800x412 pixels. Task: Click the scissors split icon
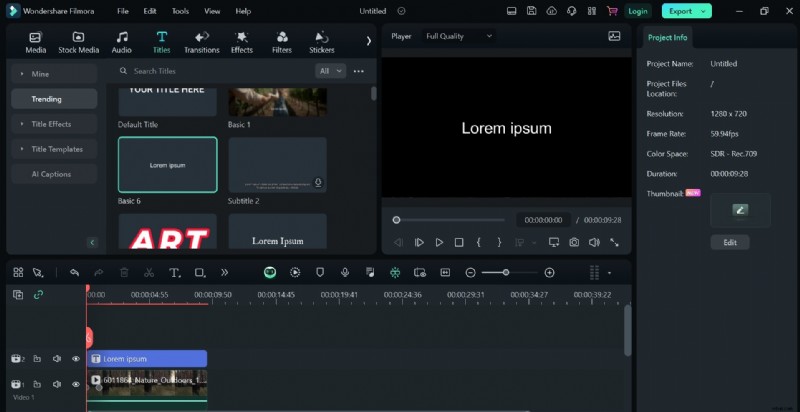pos(148,273)
